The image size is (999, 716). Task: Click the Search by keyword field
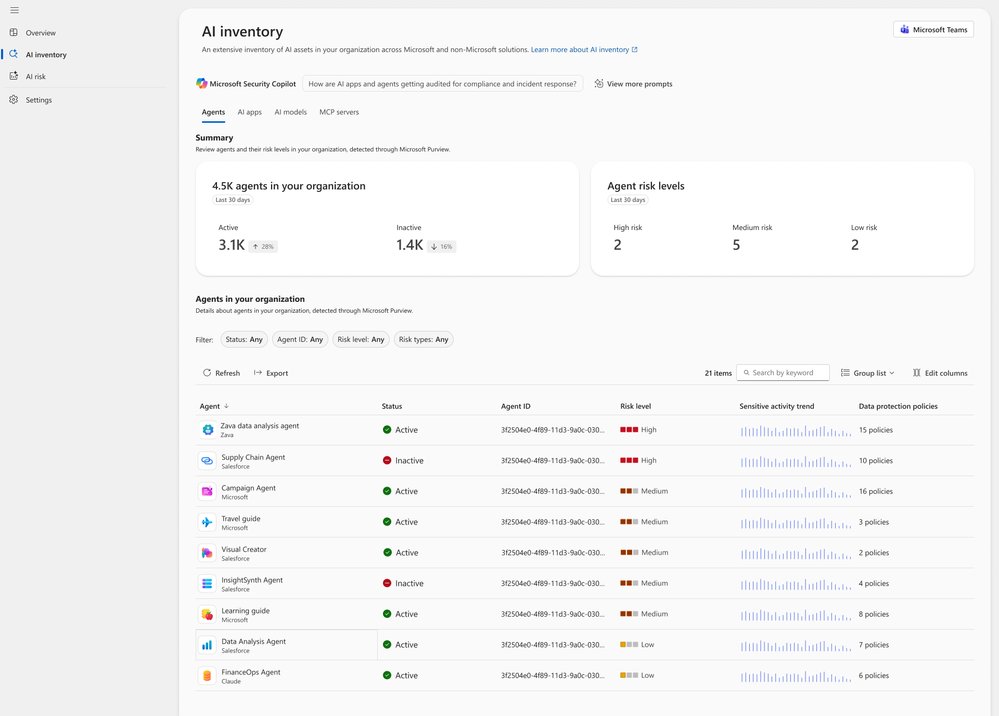(783, 373)
